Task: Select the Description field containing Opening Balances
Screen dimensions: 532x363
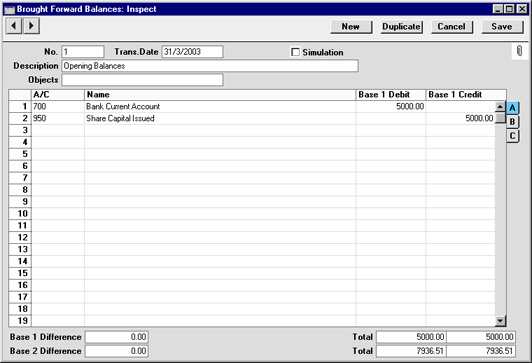Action: coord(210,66)
